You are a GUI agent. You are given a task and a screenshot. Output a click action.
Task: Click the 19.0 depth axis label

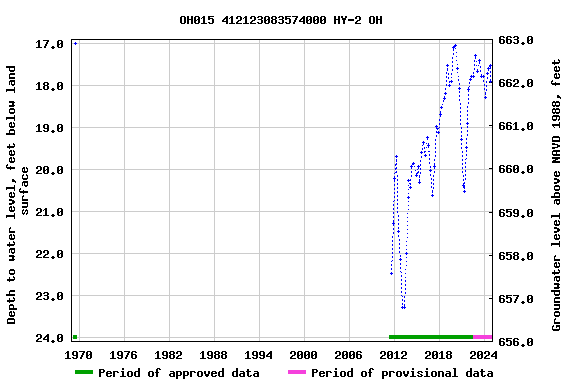pos(49,128)
